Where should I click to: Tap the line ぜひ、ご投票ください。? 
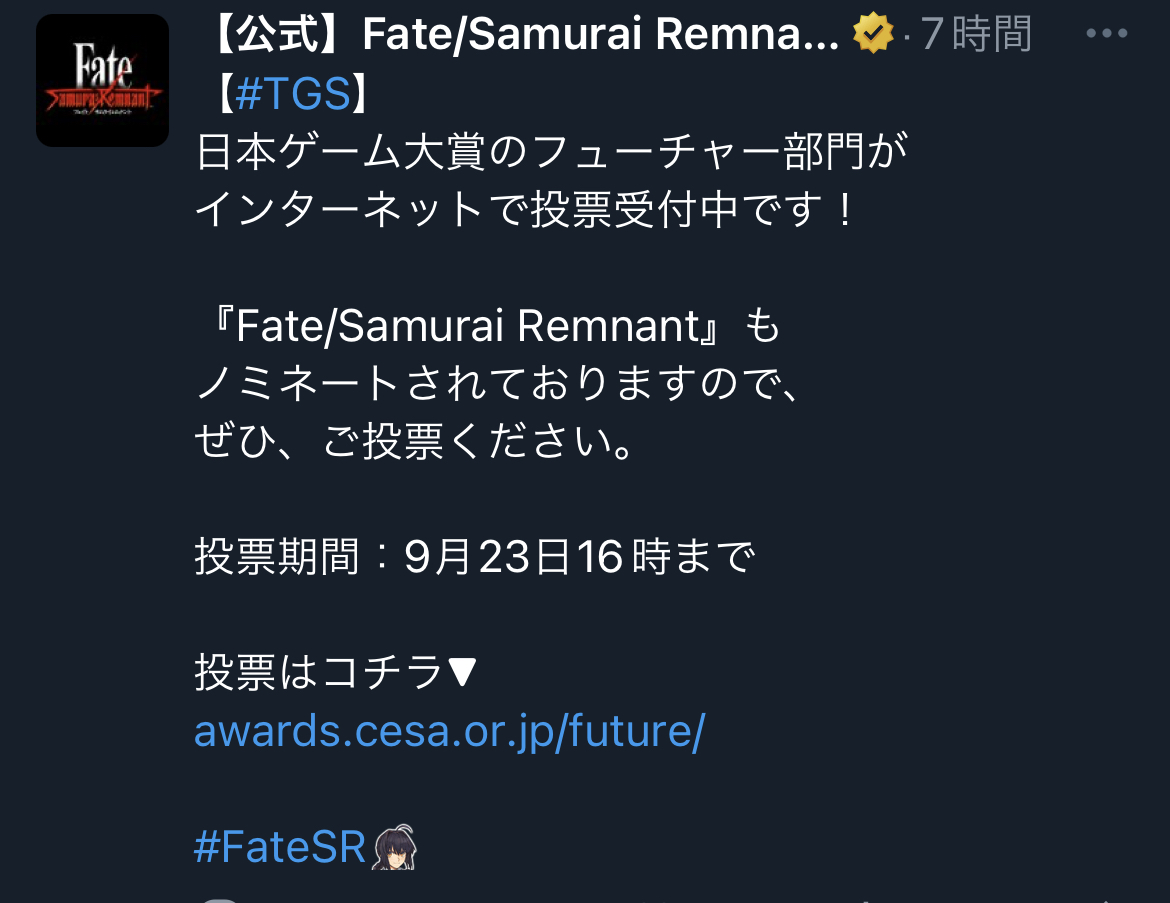[415, 440]
